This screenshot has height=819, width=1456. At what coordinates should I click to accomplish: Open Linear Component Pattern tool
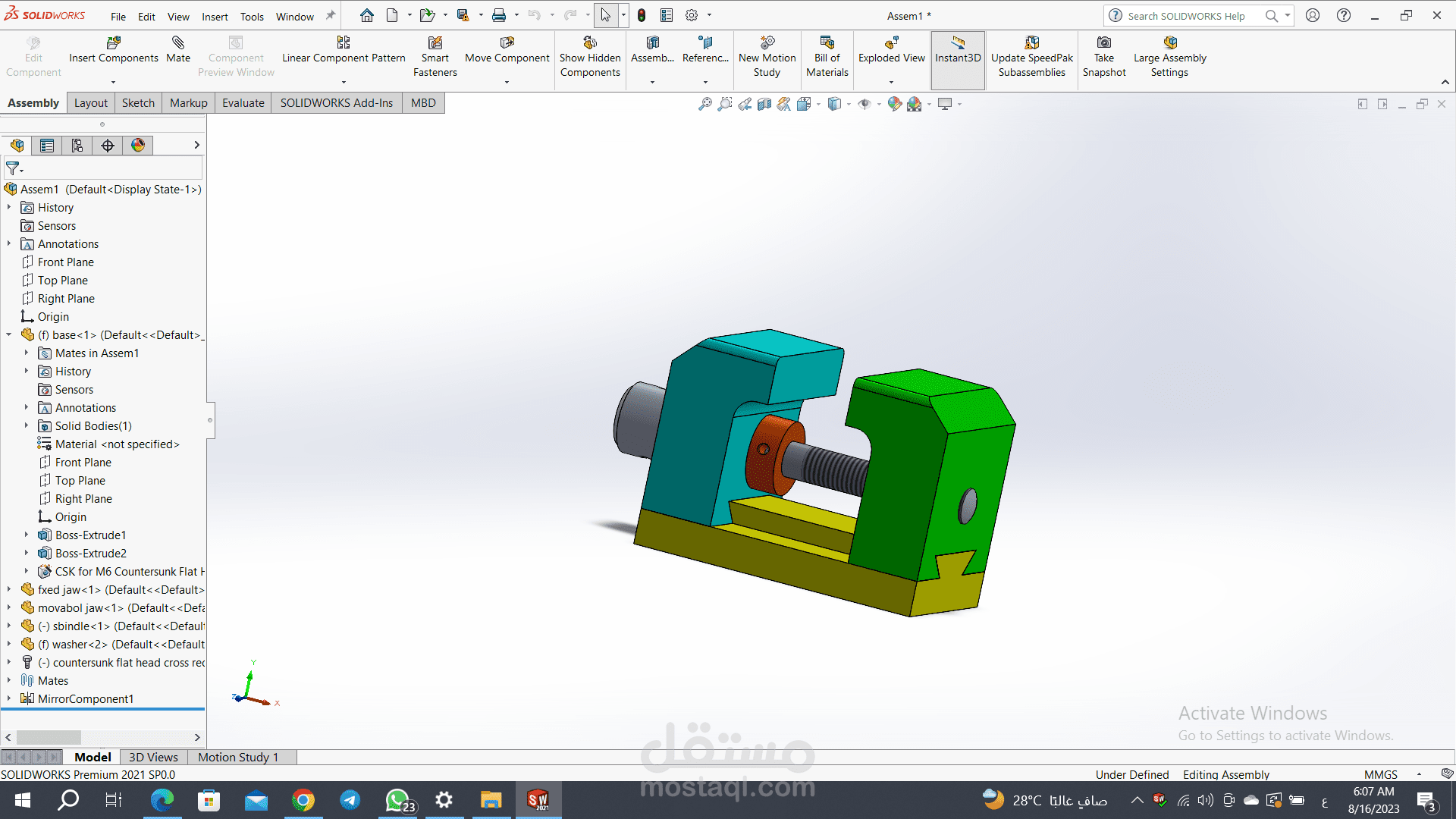click(x=344, y=50)
